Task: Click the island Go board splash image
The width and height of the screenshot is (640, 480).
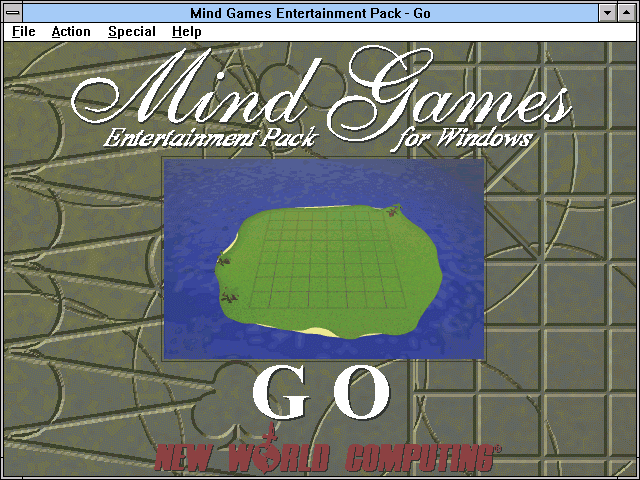Action: click(x=324, y=259)
